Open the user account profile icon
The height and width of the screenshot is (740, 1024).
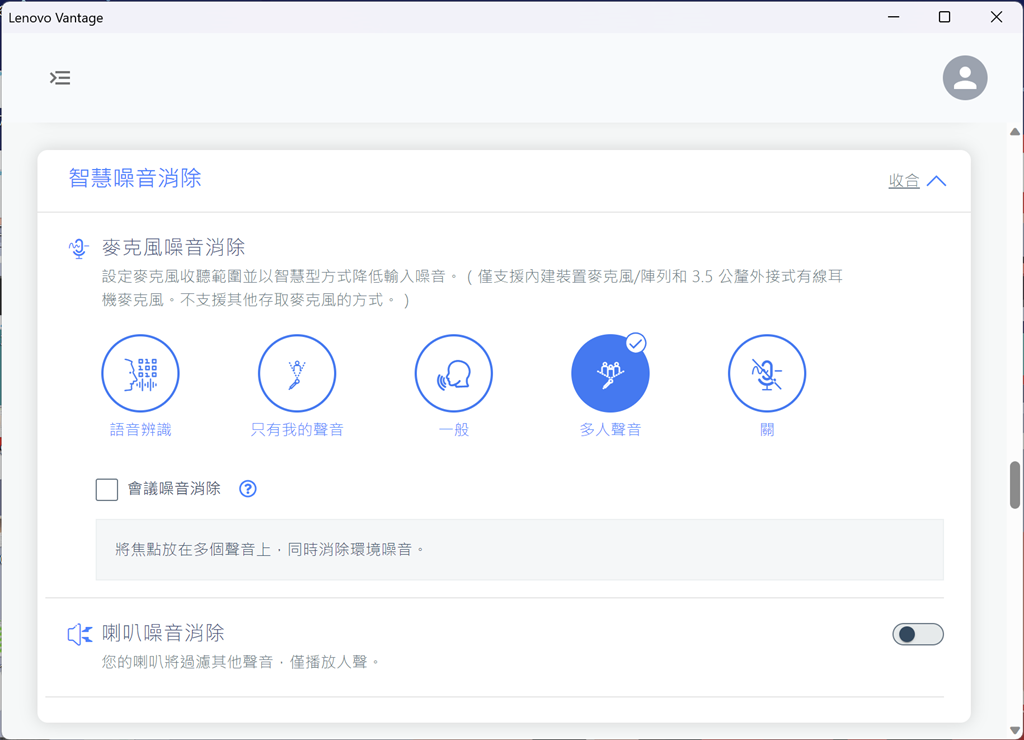(965, 78)
